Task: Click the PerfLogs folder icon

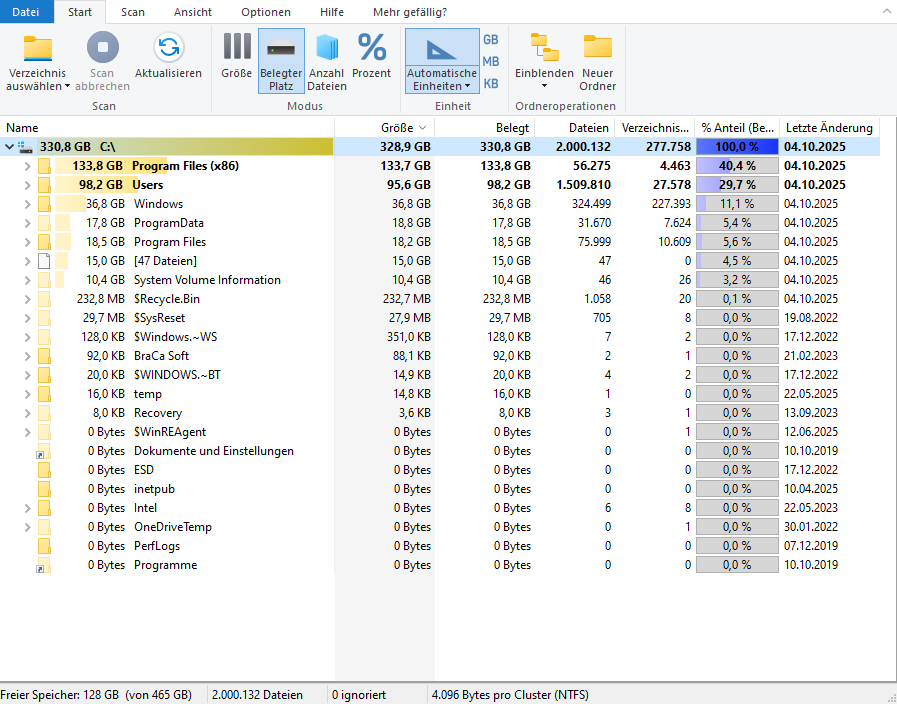Action: pos(44,546)
